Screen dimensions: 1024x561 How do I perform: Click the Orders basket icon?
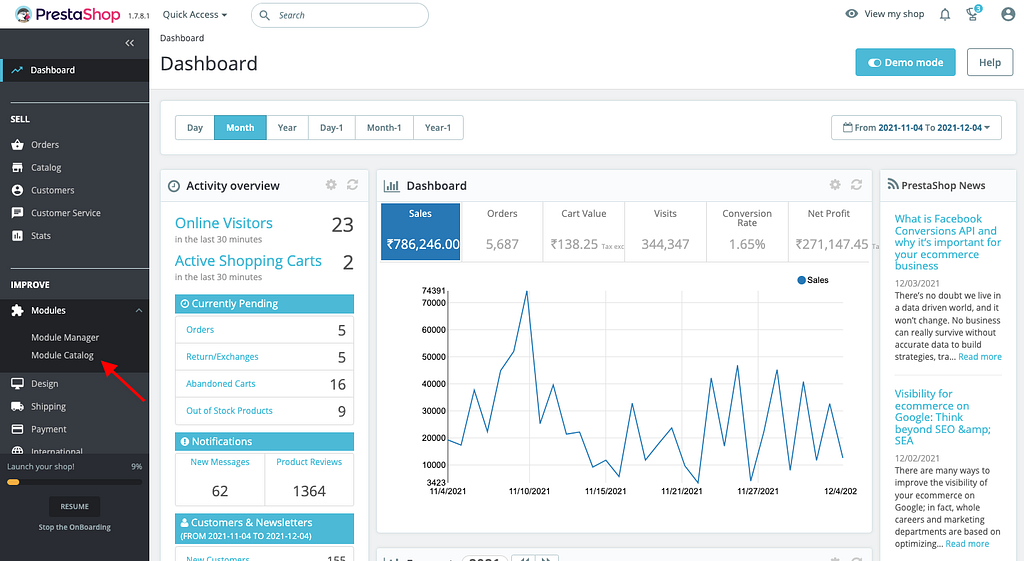[x=18, y=144]
